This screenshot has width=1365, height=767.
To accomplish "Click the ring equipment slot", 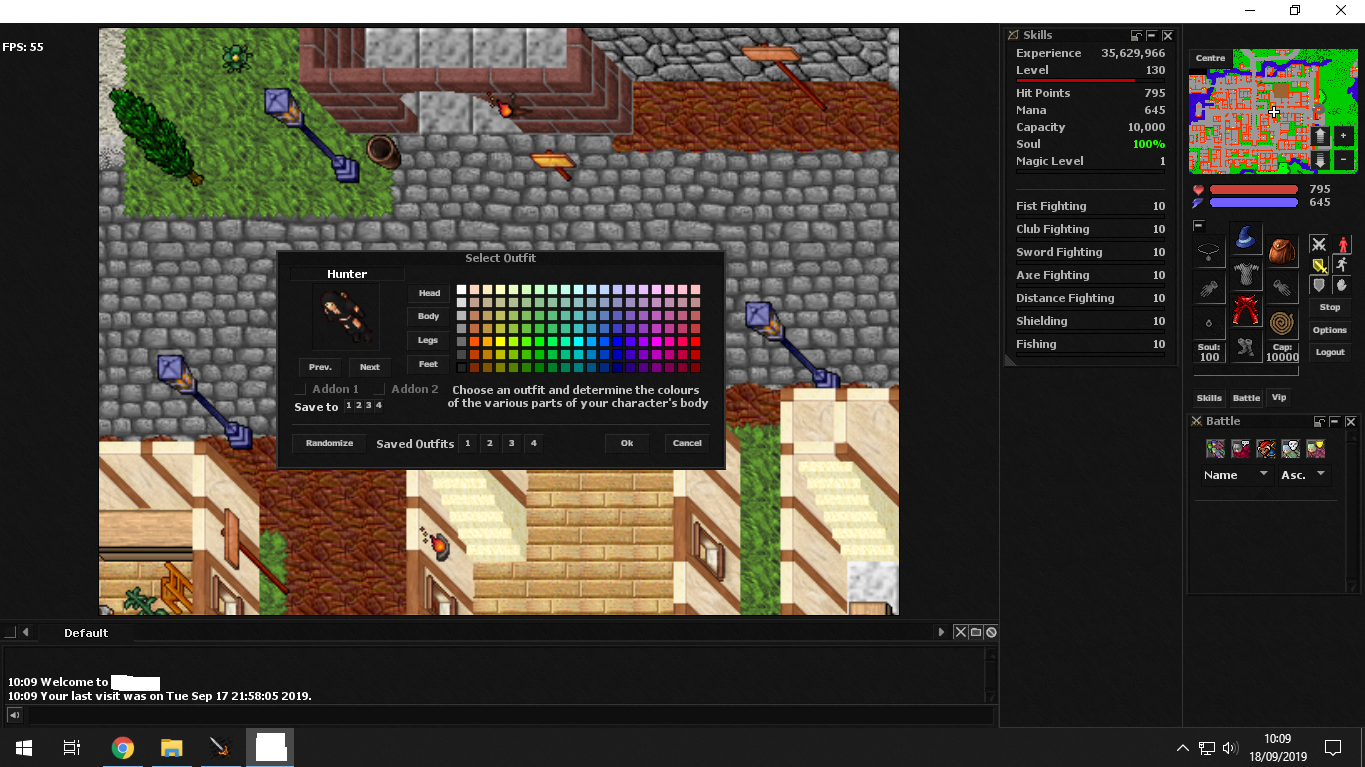I will click(x=1209, y=322).
